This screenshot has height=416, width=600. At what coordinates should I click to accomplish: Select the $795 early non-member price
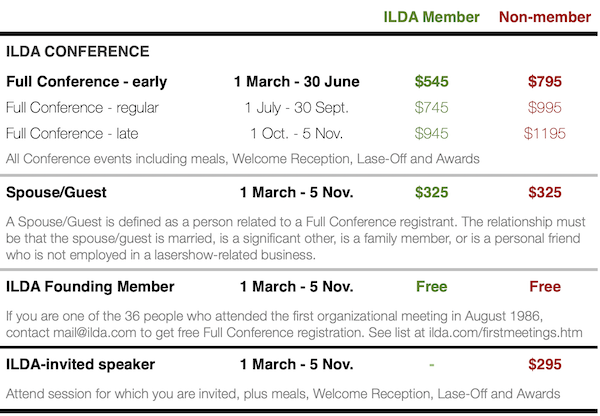click(545, 81)
